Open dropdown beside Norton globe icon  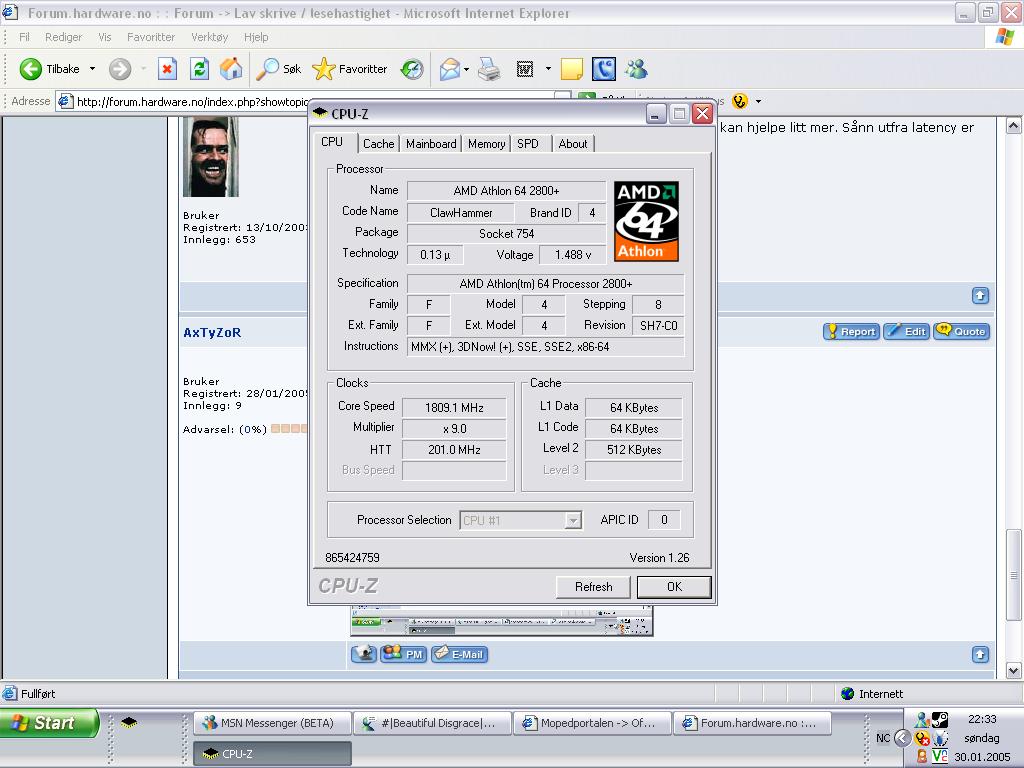758,101
